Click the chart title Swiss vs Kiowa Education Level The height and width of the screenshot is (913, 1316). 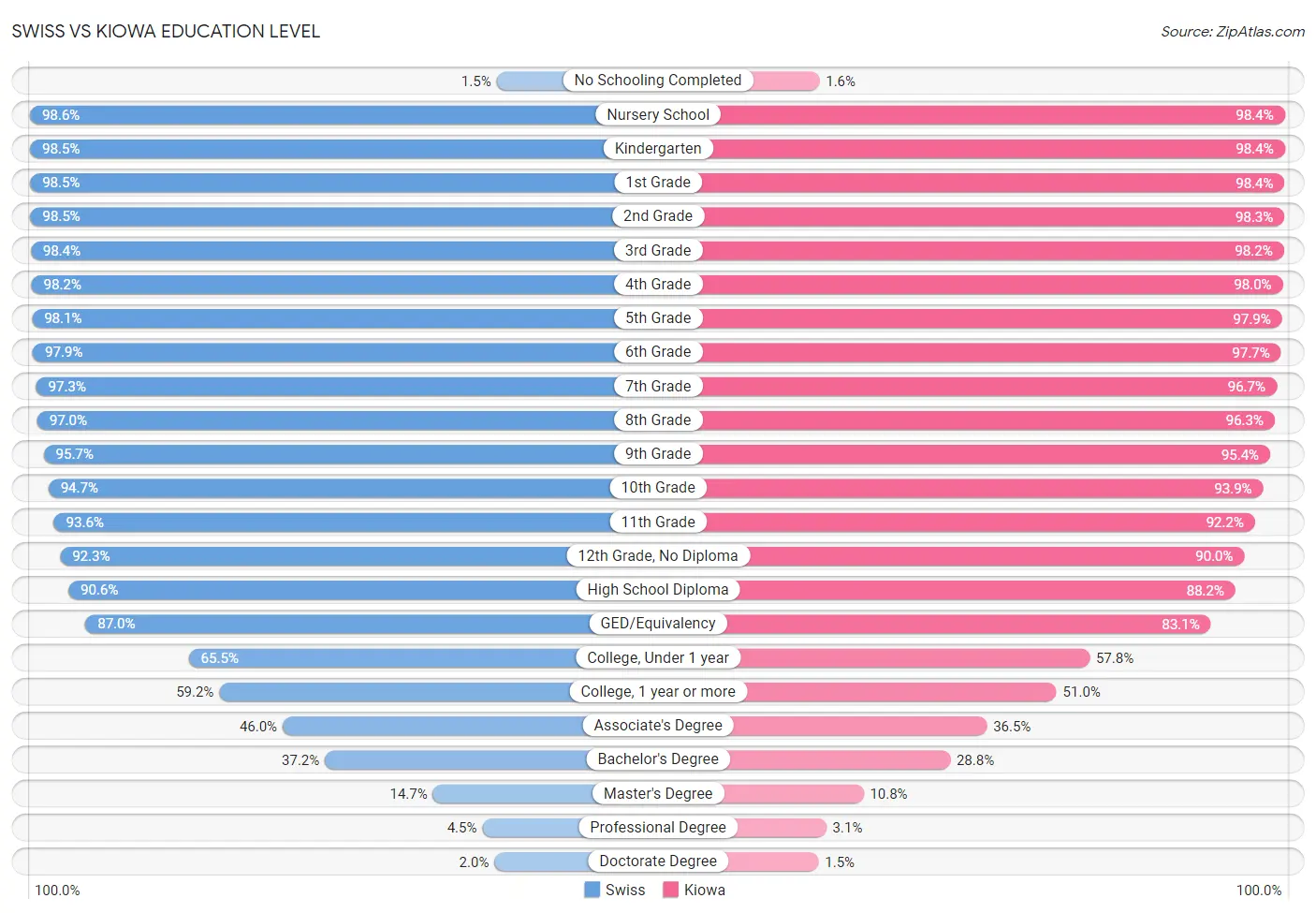point(166,31)
